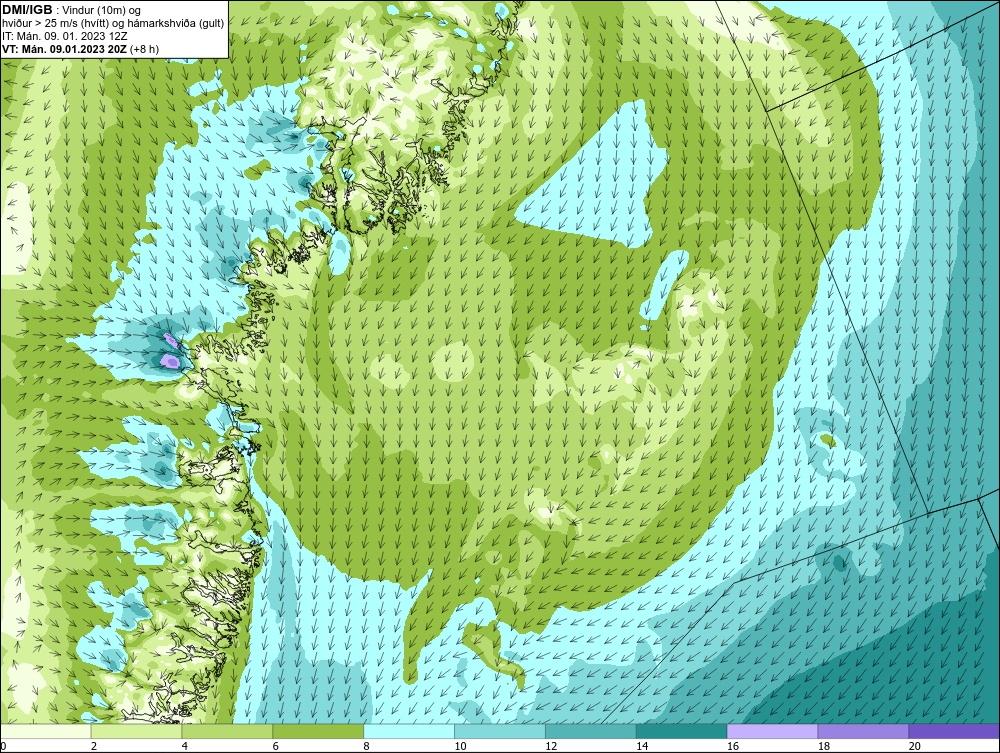Click the 2–4 m/s legend color swatch

[136, 731]
